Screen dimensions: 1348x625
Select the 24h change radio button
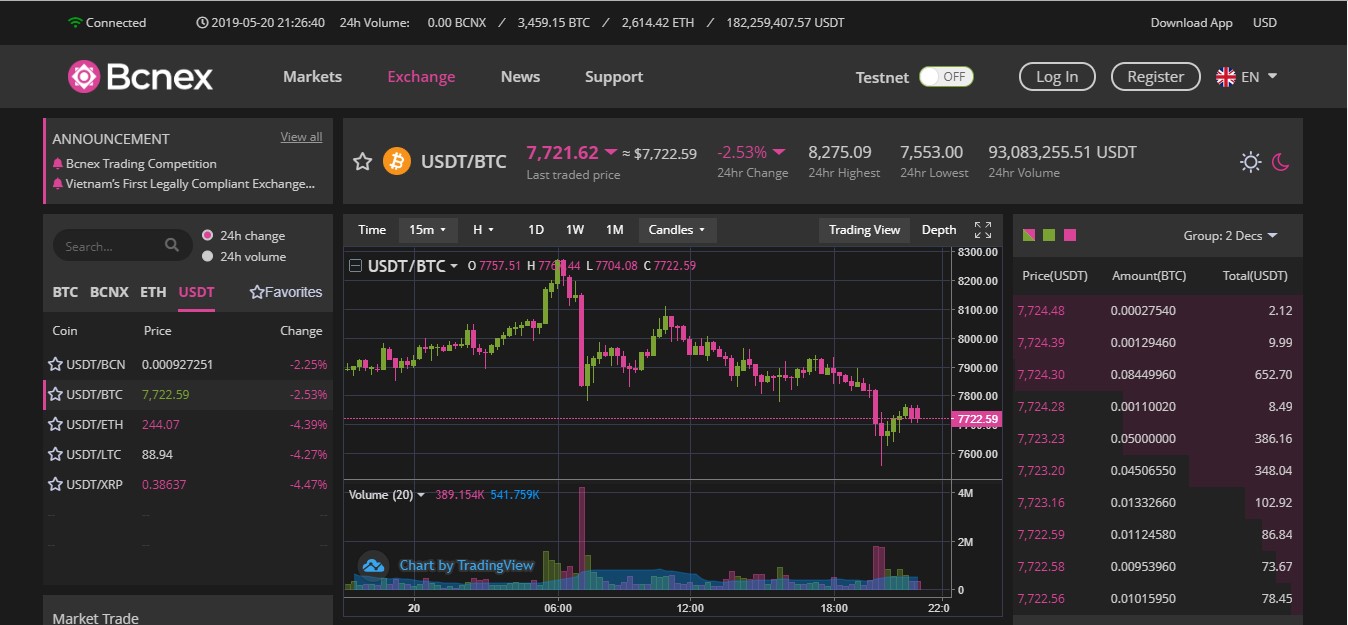209,235
